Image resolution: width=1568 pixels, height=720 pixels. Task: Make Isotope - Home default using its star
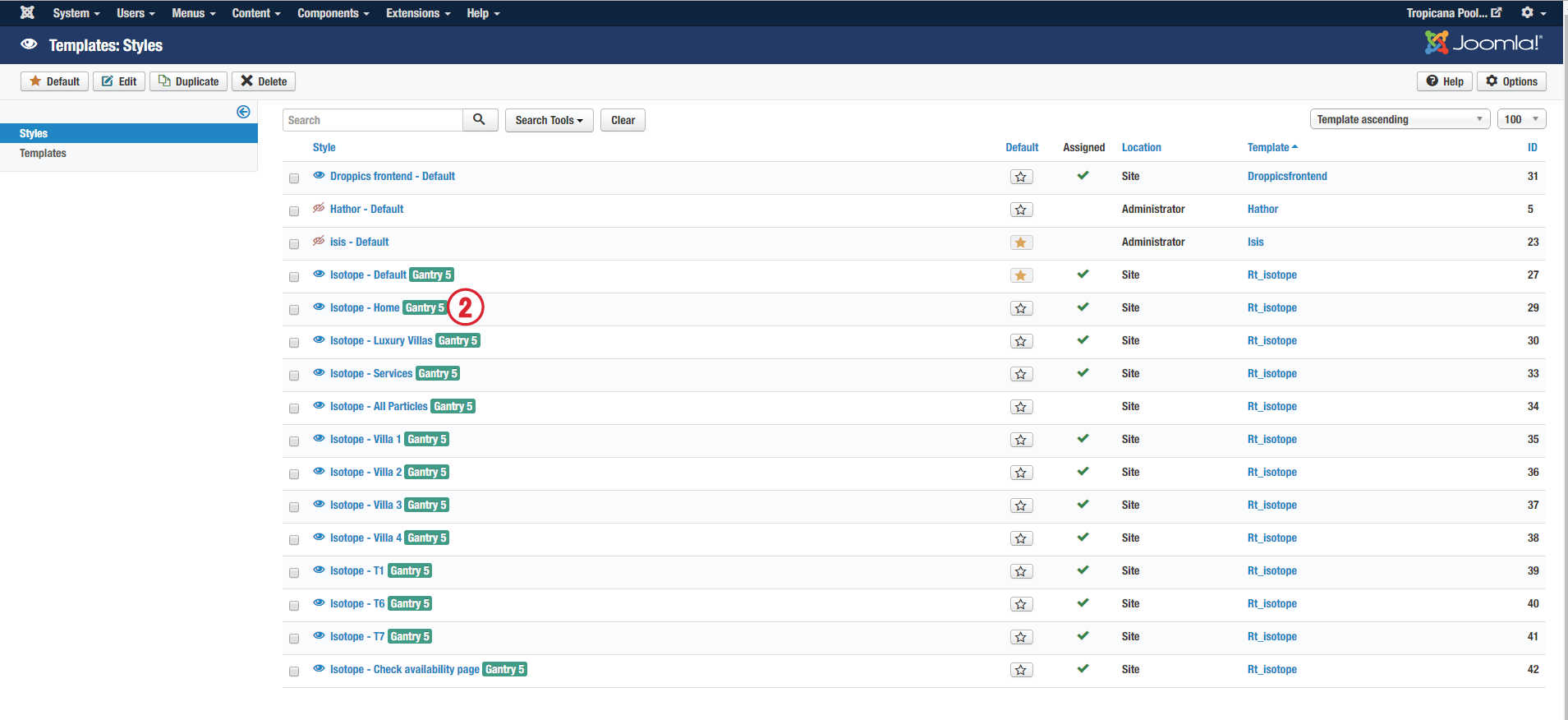pyautogui.click(x=1021, y=308)
